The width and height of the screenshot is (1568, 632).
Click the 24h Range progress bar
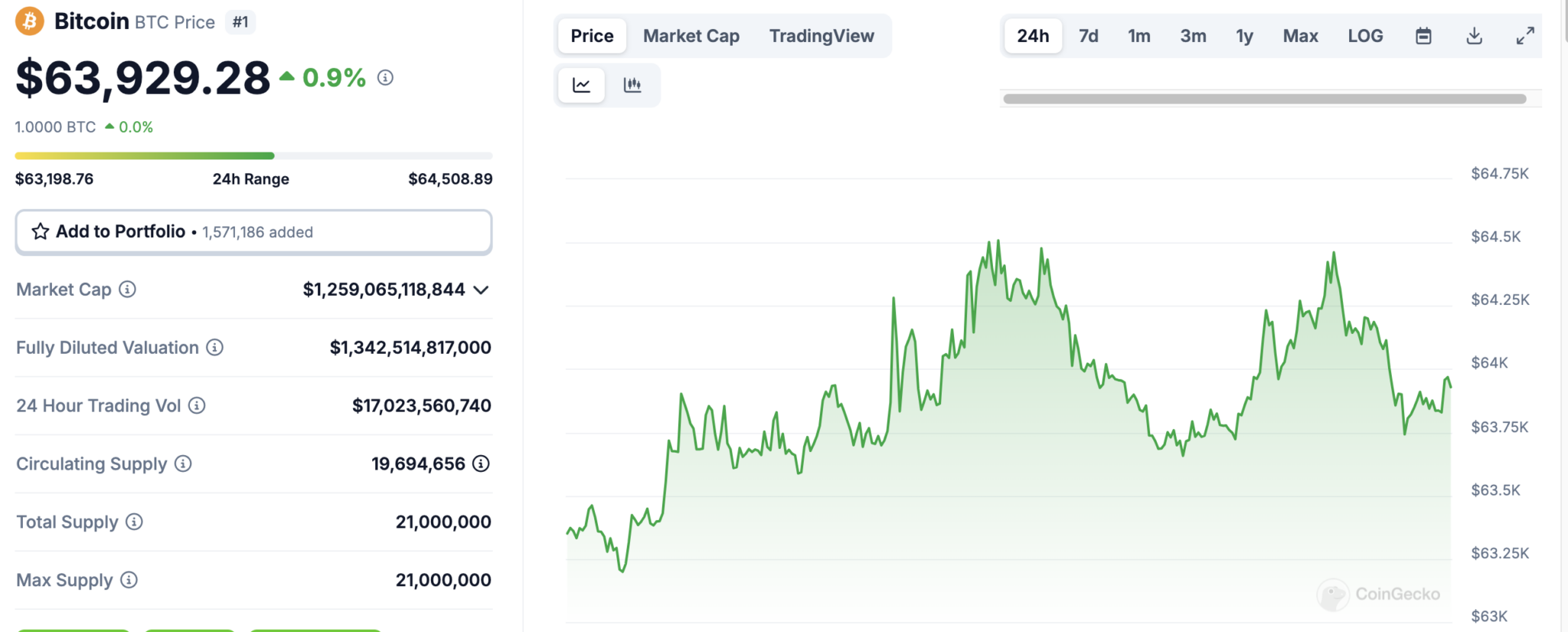(253, 156)
